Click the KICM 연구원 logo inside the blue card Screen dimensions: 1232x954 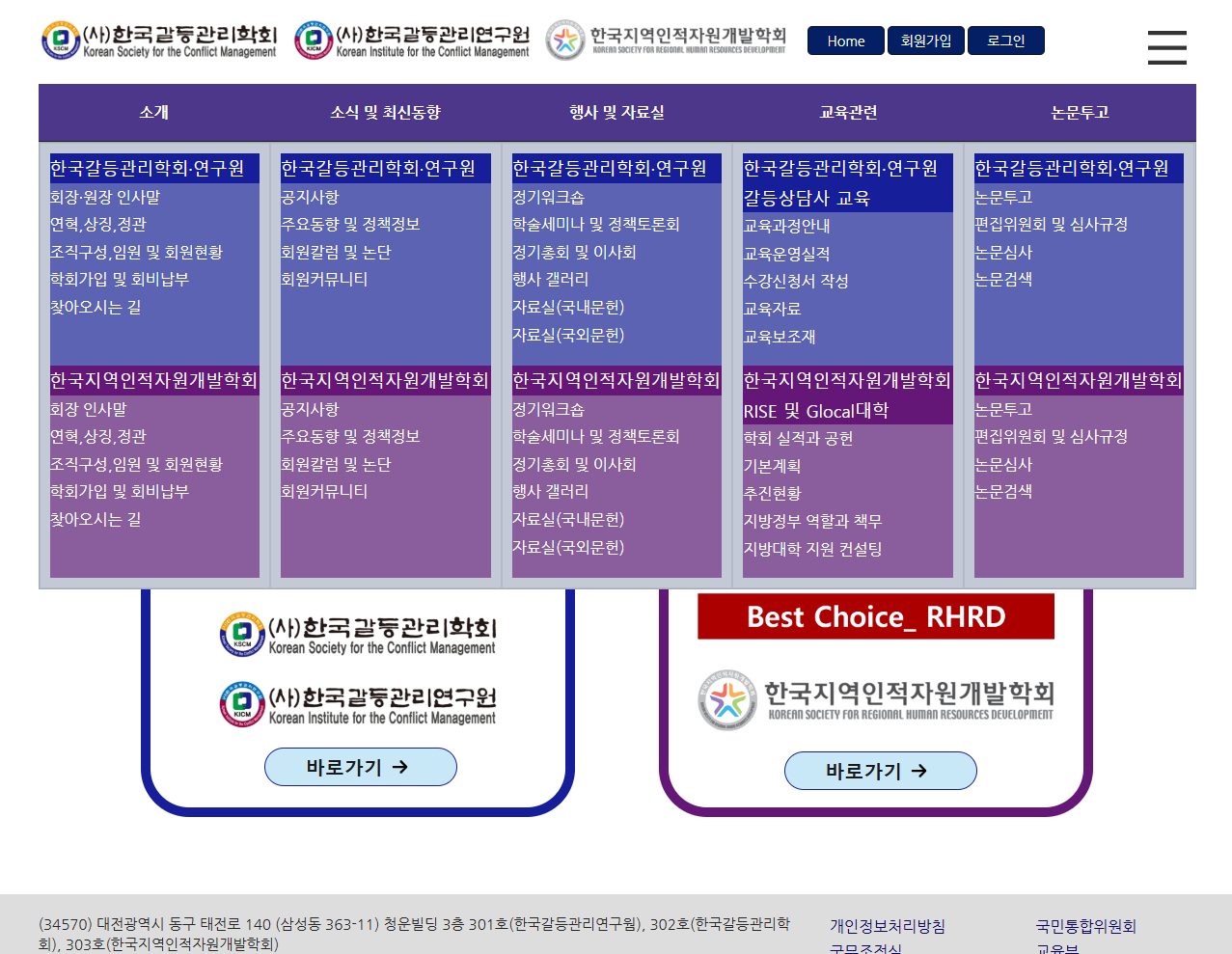358,705
